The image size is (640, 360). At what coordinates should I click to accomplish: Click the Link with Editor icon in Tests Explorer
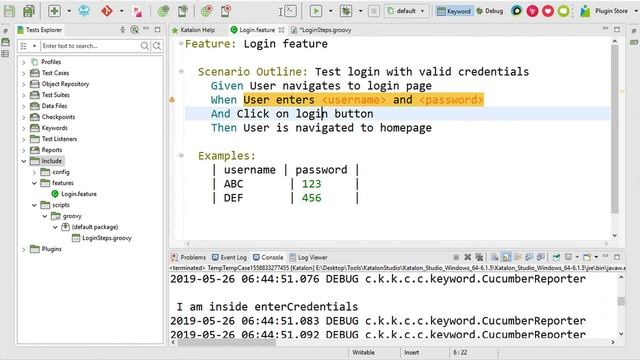[x=134, y=29]
